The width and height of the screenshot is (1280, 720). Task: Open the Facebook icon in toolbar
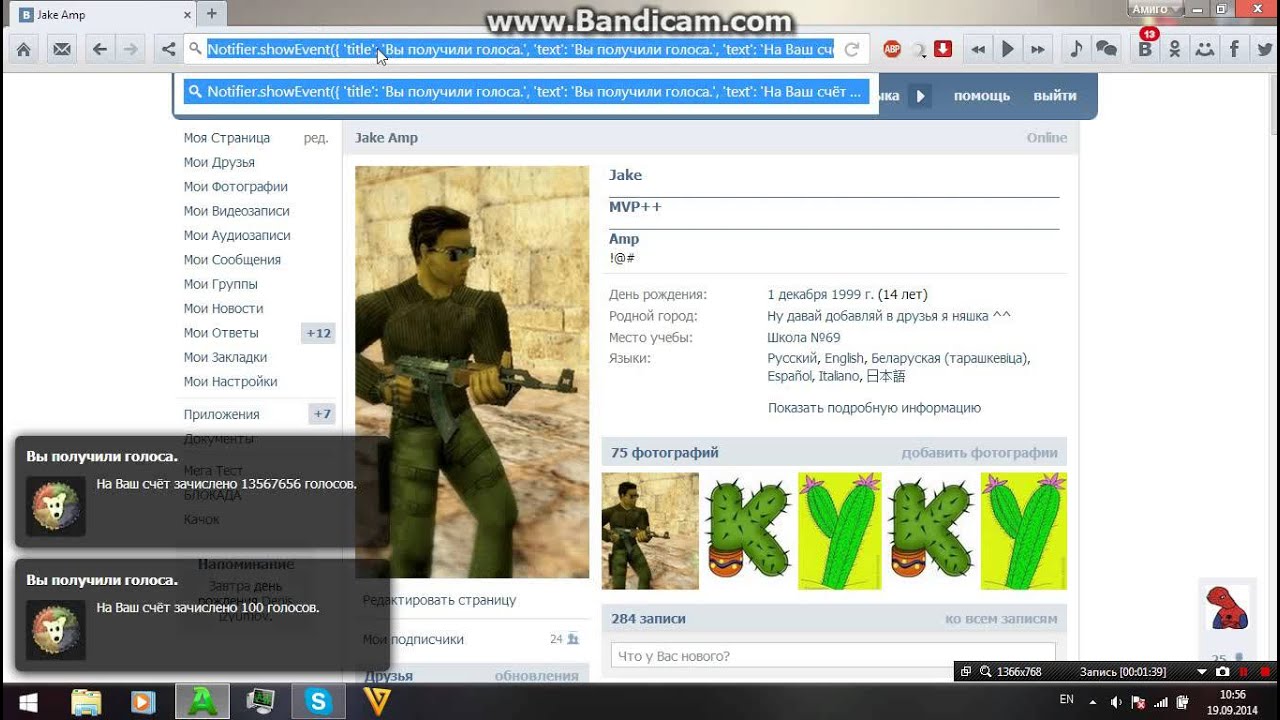tap(1235, 49)
